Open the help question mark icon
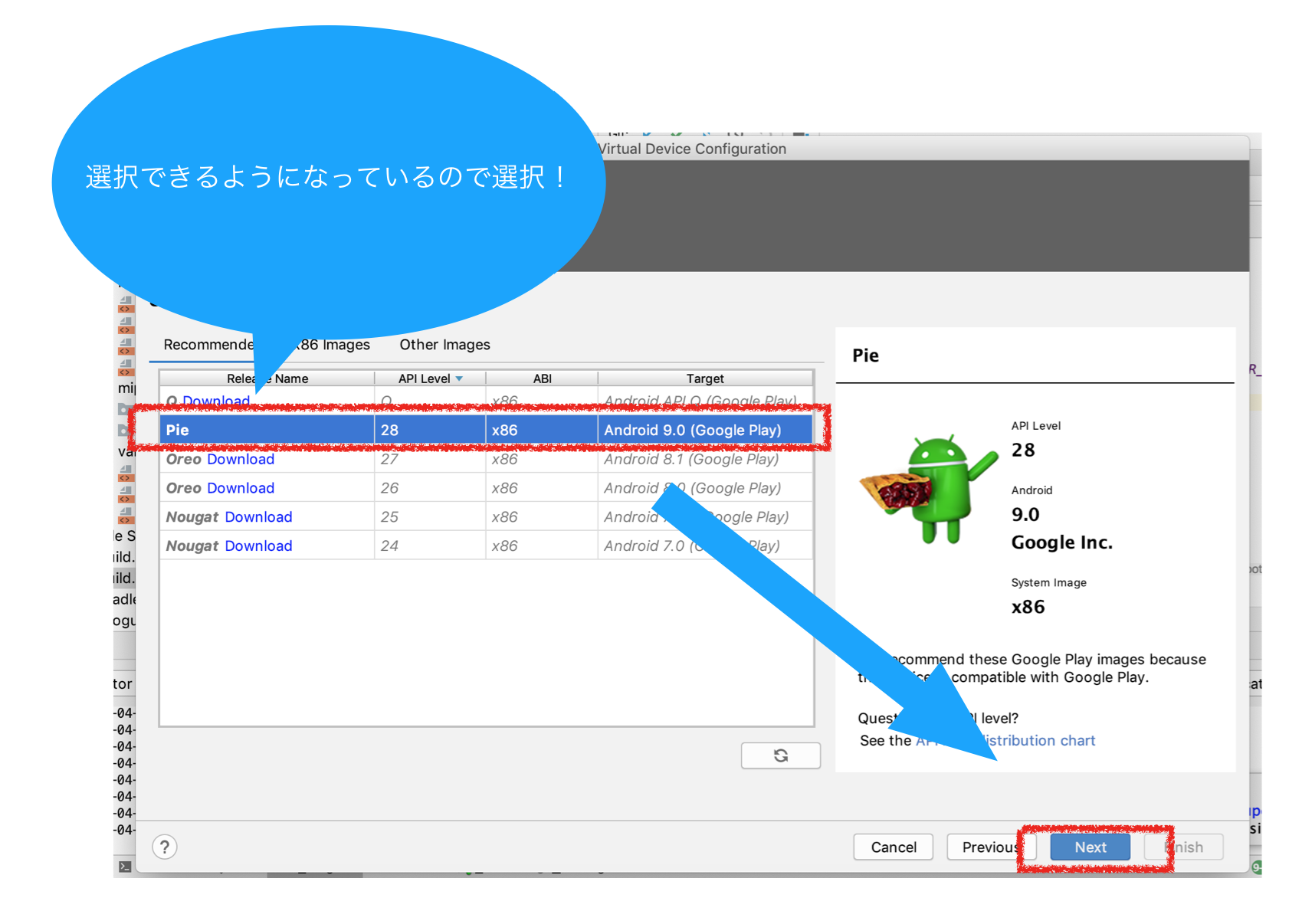Image resolution: width=1312 pixels, height=924 pixels. pyautogui.click(x=165, y=847)
